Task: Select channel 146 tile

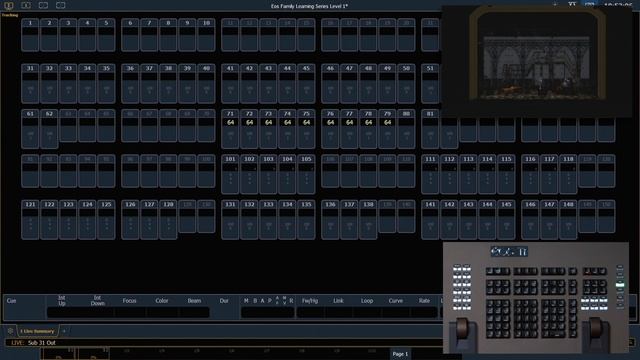Action: tap(530, 219)
